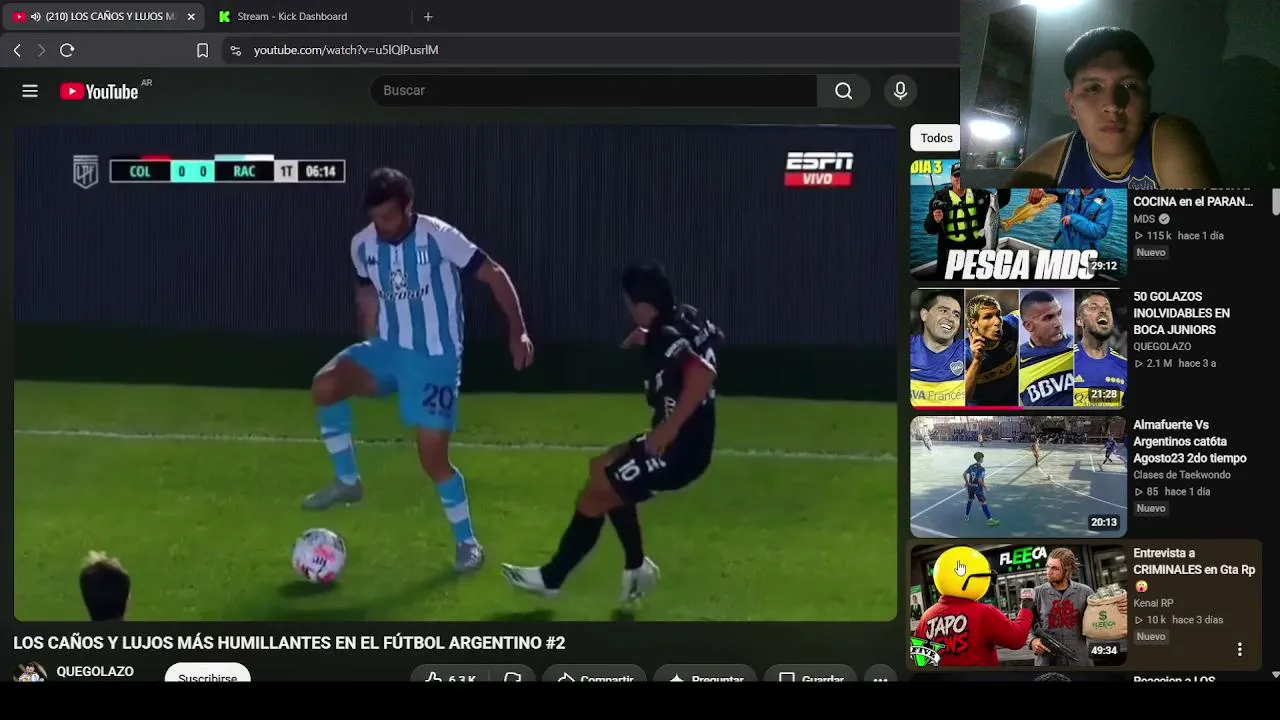Click the QUEGOLAZO channel name under 50 GOLAZOS
The image size is (1280, 720).
coord(1162,347)
